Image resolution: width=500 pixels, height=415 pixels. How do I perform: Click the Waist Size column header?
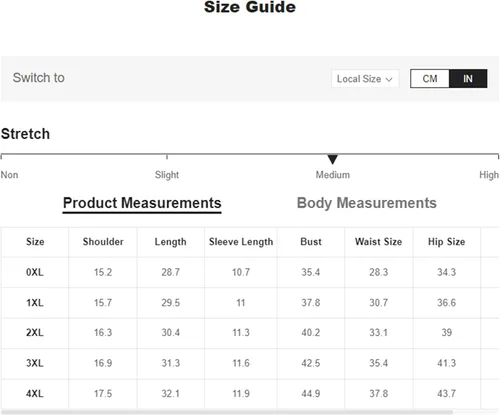click(x=378, y=242)
